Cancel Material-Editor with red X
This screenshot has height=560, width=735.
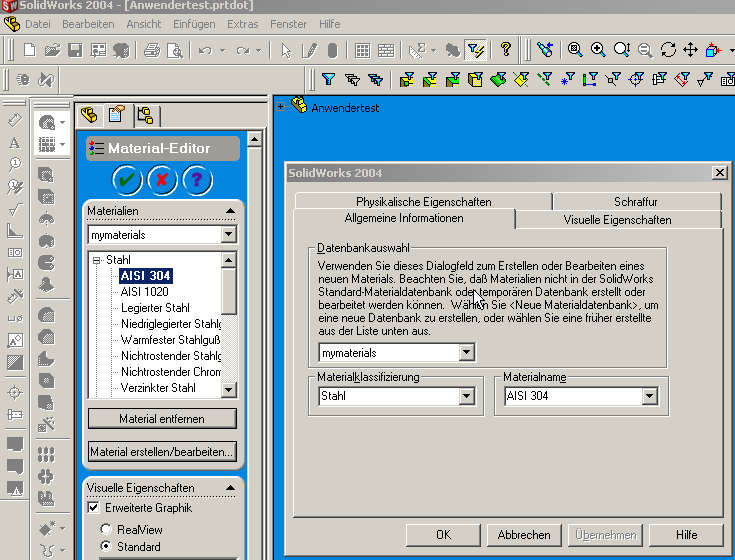click(162, 179)
